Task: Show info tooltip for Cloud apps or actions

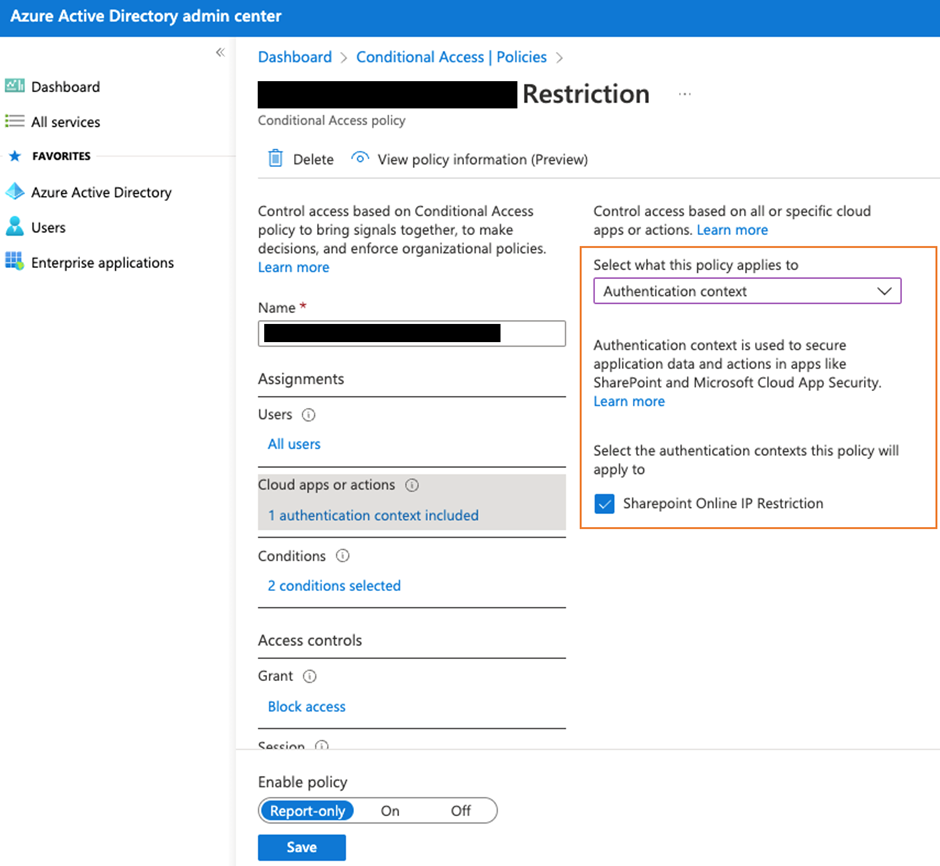Action: (x=412, y=485)
